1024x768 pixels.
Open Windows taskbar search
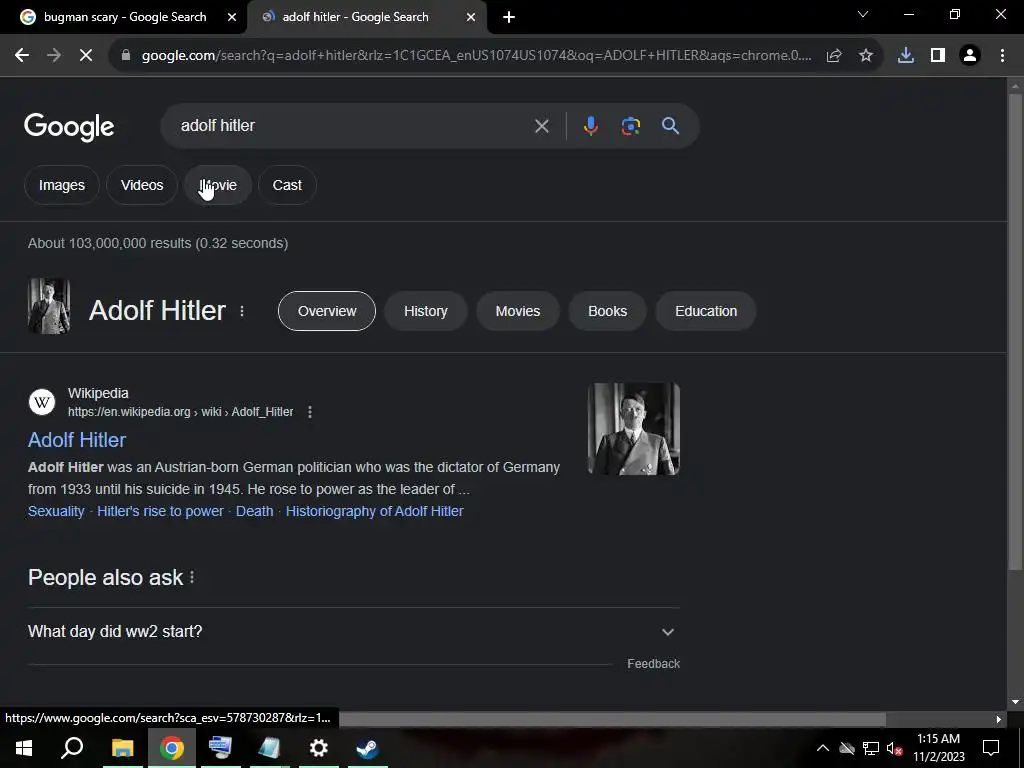[72, 748]
